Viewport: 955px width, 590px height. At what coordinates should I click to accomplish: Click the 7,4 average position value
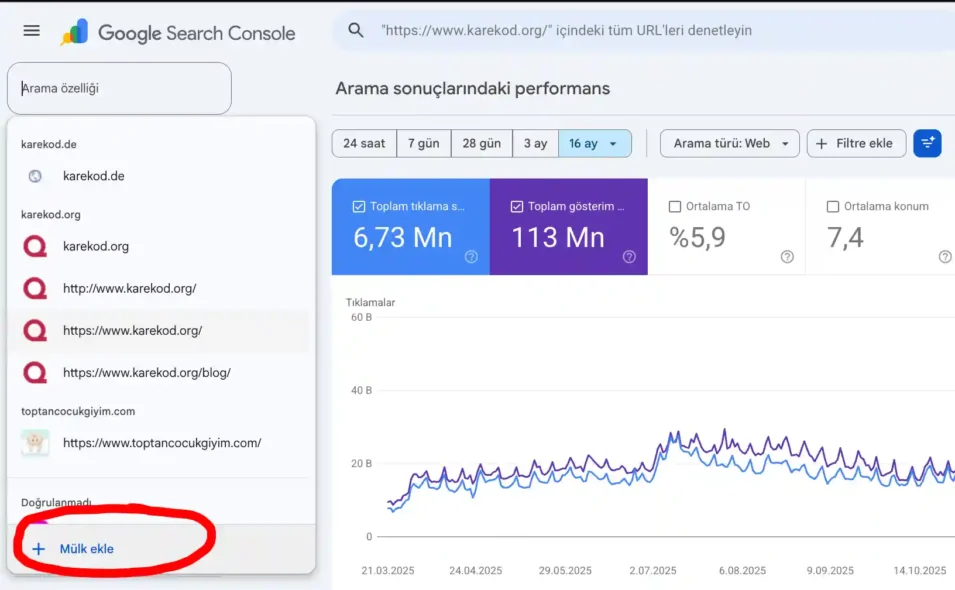coord(845,237)
